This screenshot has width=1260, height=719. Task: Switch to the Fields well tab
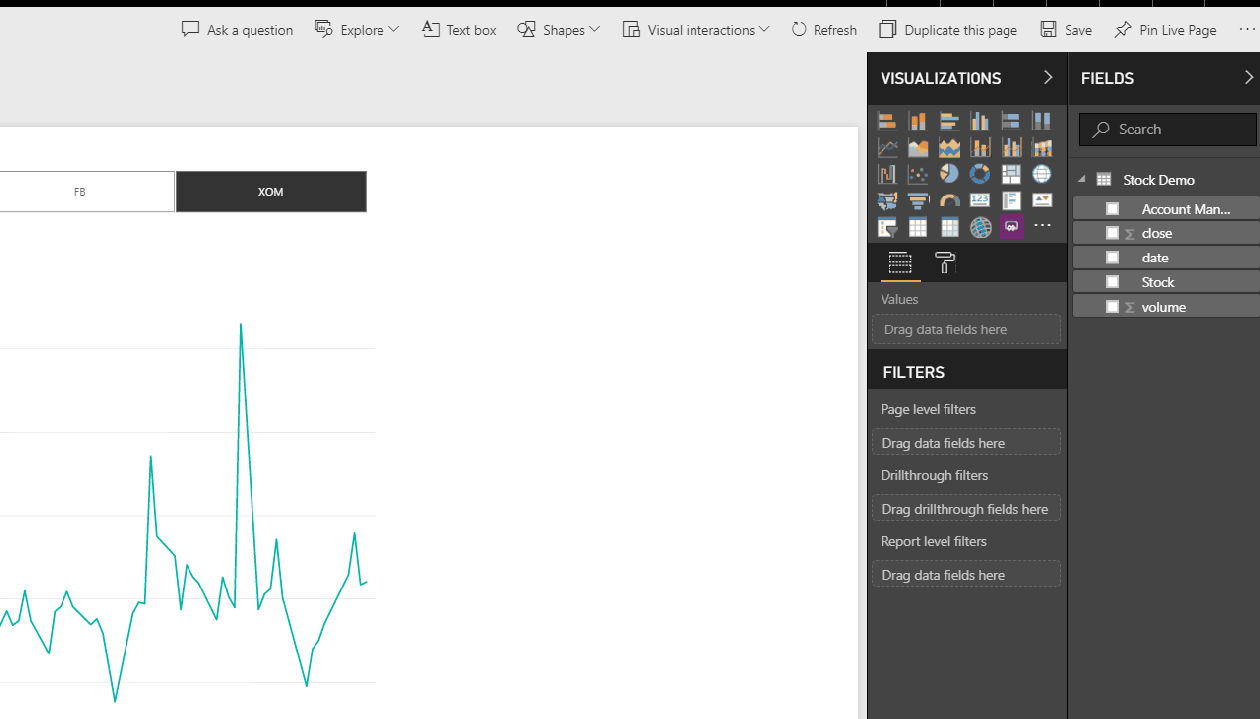(x=900, y=263)
